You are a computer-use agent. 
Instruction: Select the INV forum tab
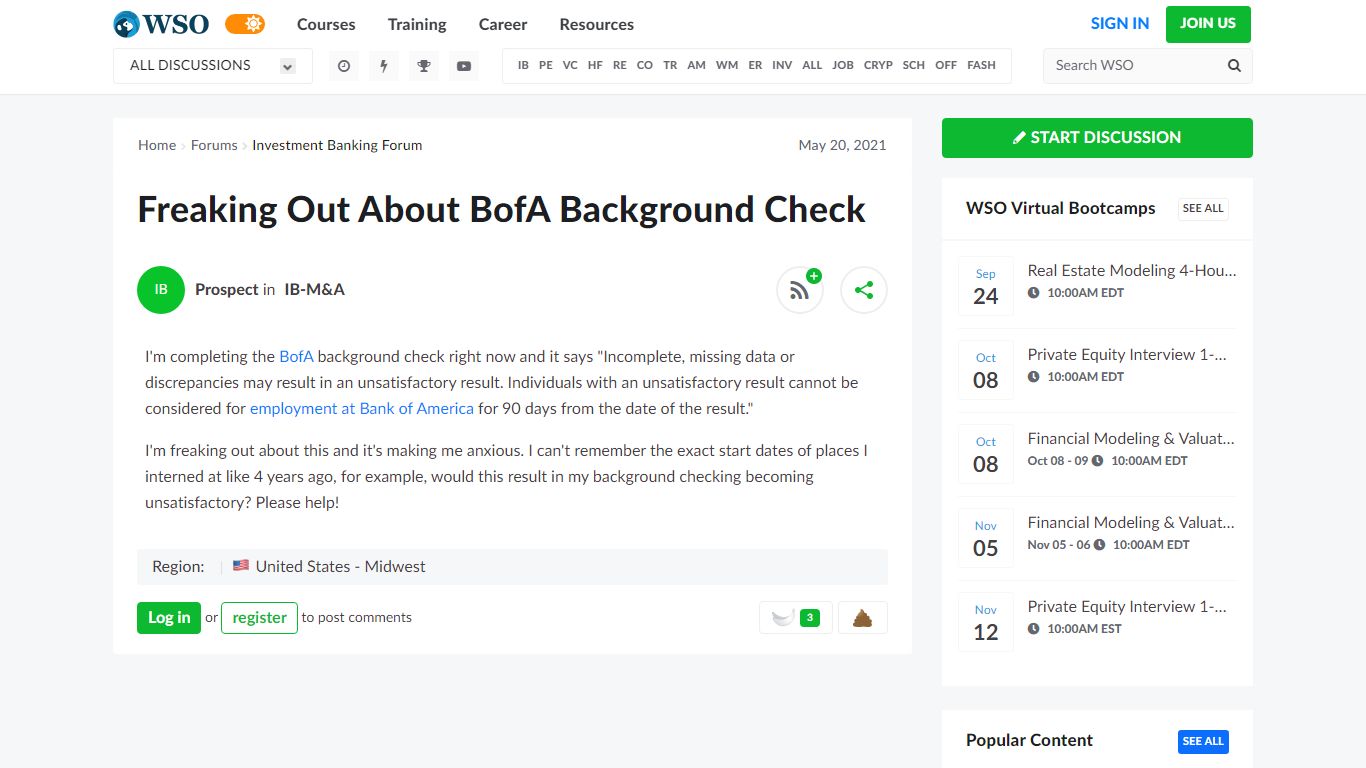(x=782, y=65)
